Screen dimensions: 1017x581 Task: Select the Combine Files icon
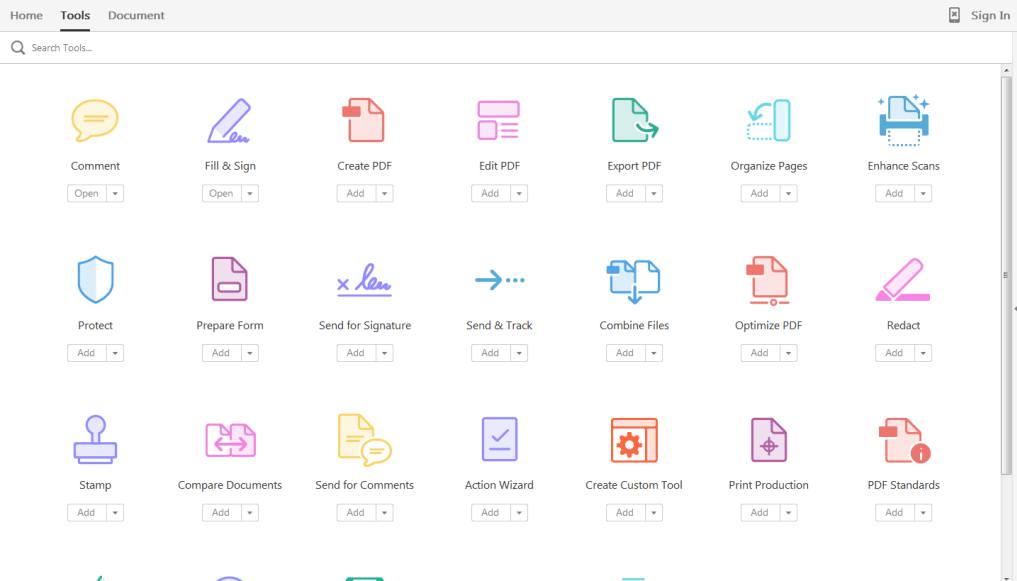click(634, 281)
